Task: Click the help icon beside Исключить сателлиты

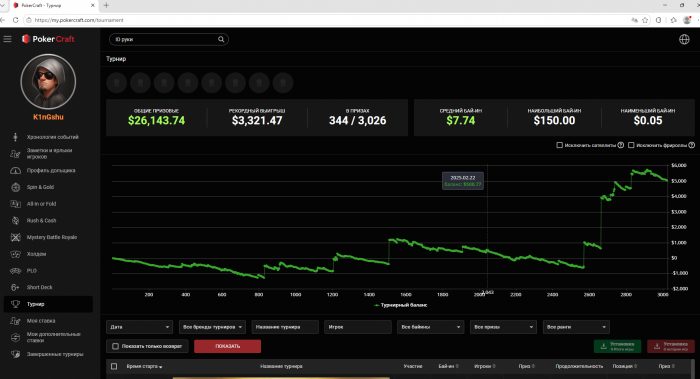Action: (x=621, y=145)
